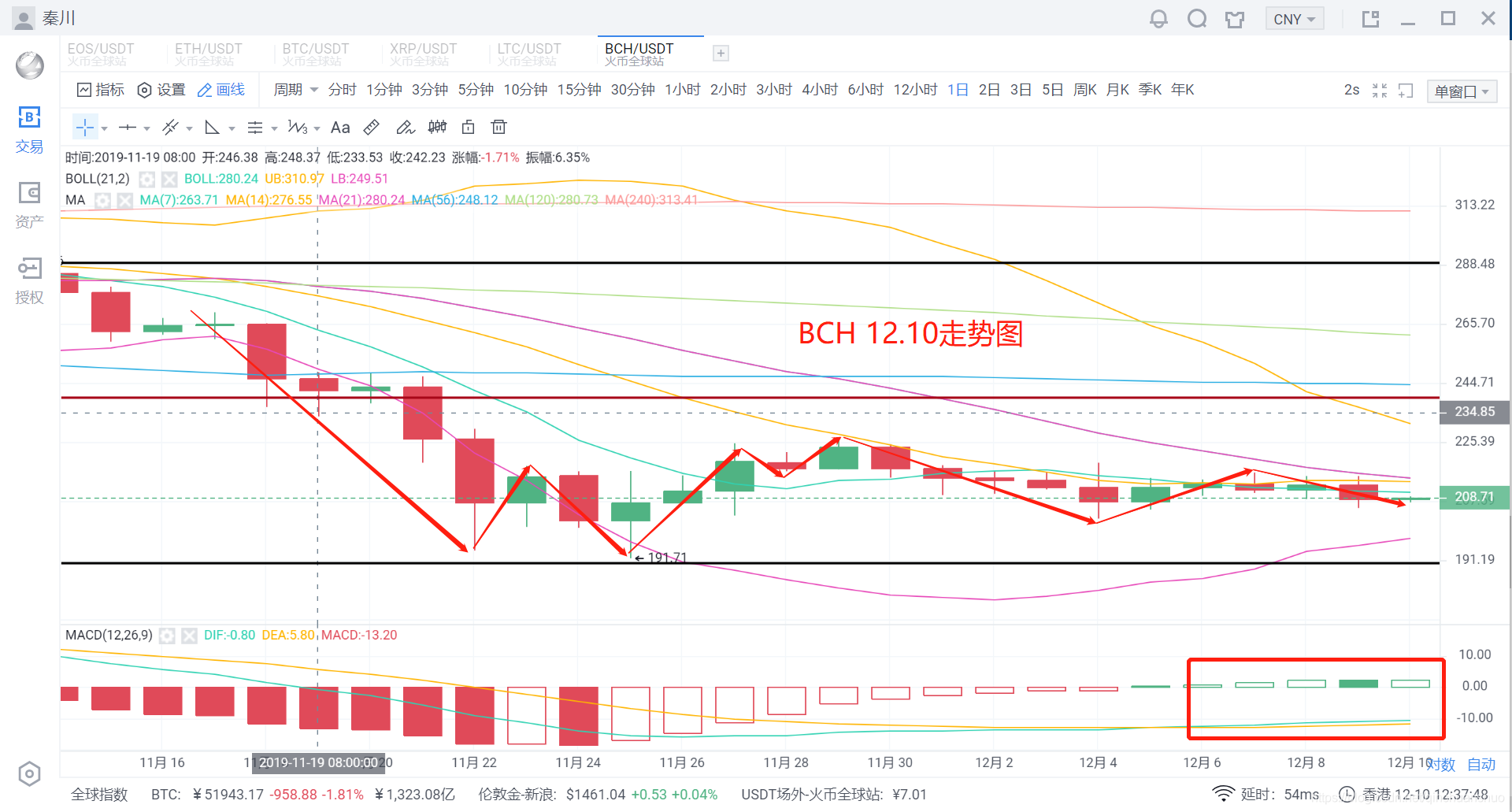Expand Fibonacci tool dropdown arrow
The image size is (1512, 812).
[x=274, y=128]
